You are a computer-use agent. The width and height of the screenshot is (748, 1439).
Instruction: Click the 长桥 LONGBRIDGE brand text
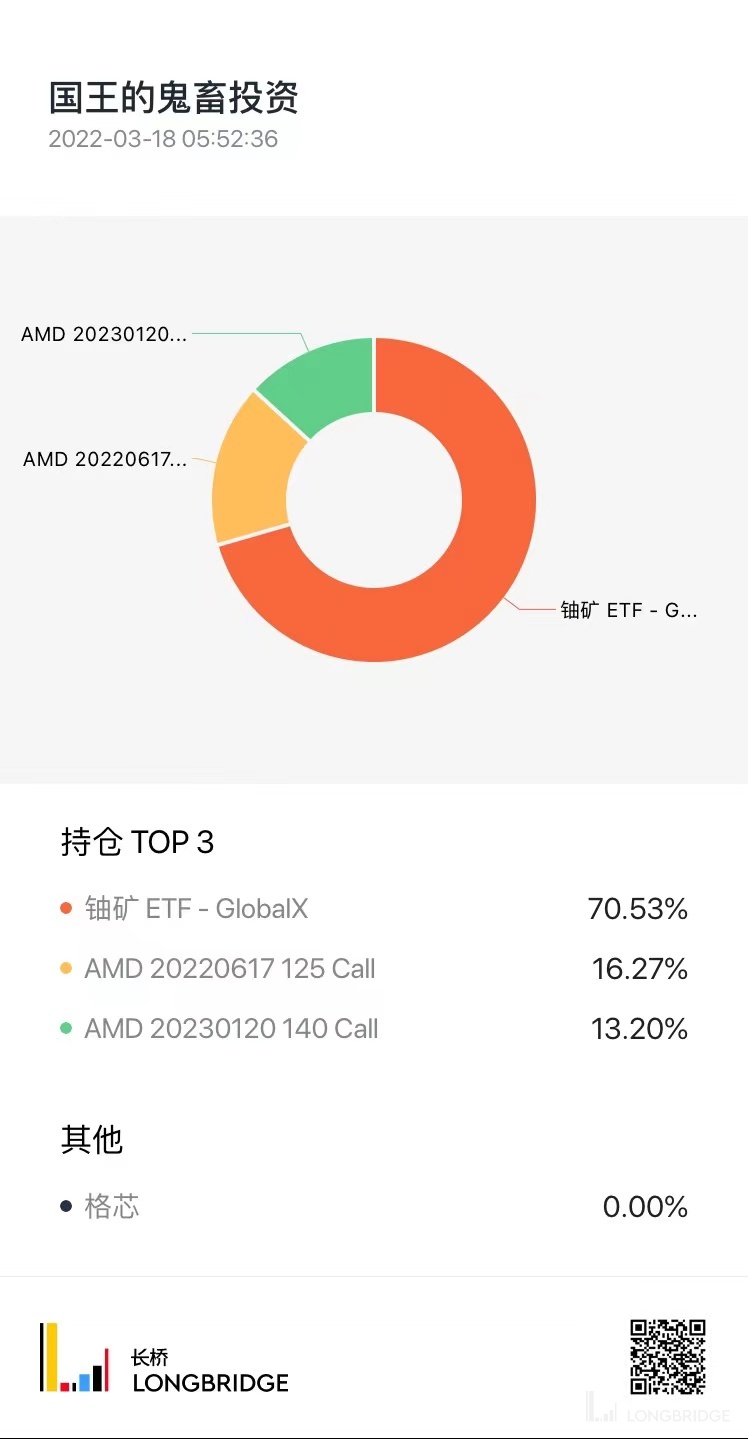tap(210, 1372)
